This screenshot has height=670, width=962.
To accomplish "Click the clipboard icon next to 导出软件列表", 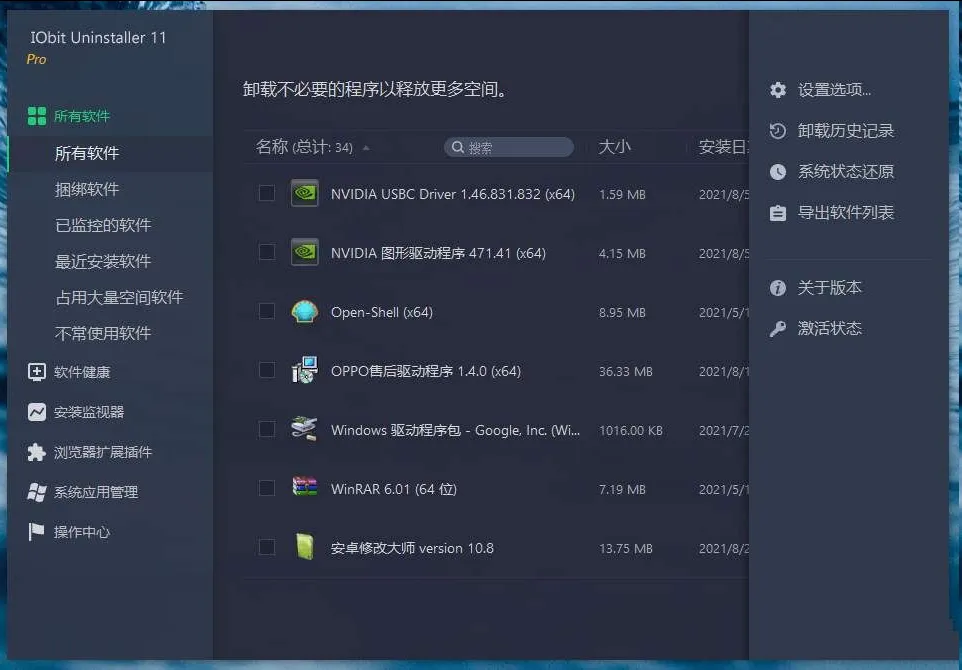I will [x=778, y=213].
